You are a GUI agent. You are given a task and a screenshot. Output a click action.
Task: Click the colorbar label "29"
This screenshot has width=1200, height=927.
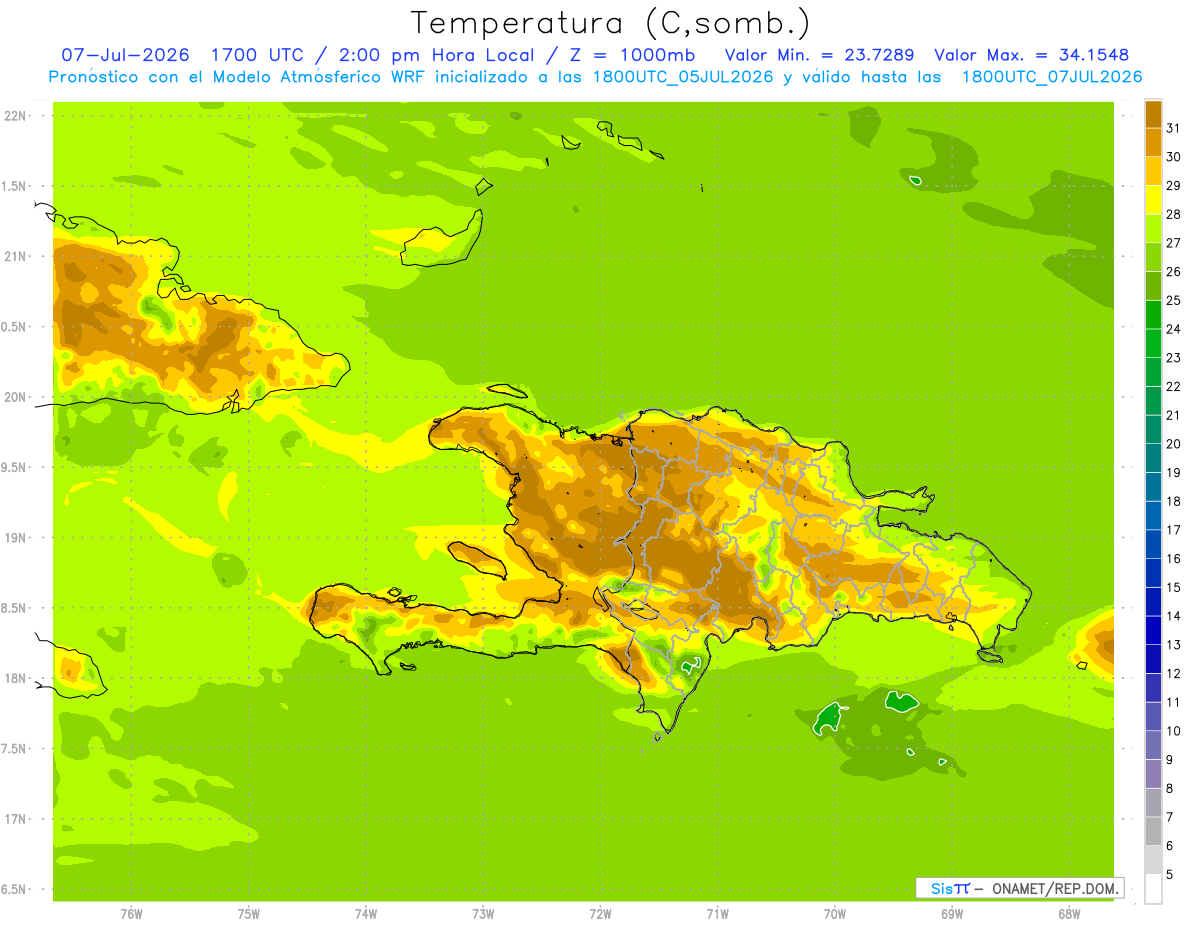click(1174, 185)
